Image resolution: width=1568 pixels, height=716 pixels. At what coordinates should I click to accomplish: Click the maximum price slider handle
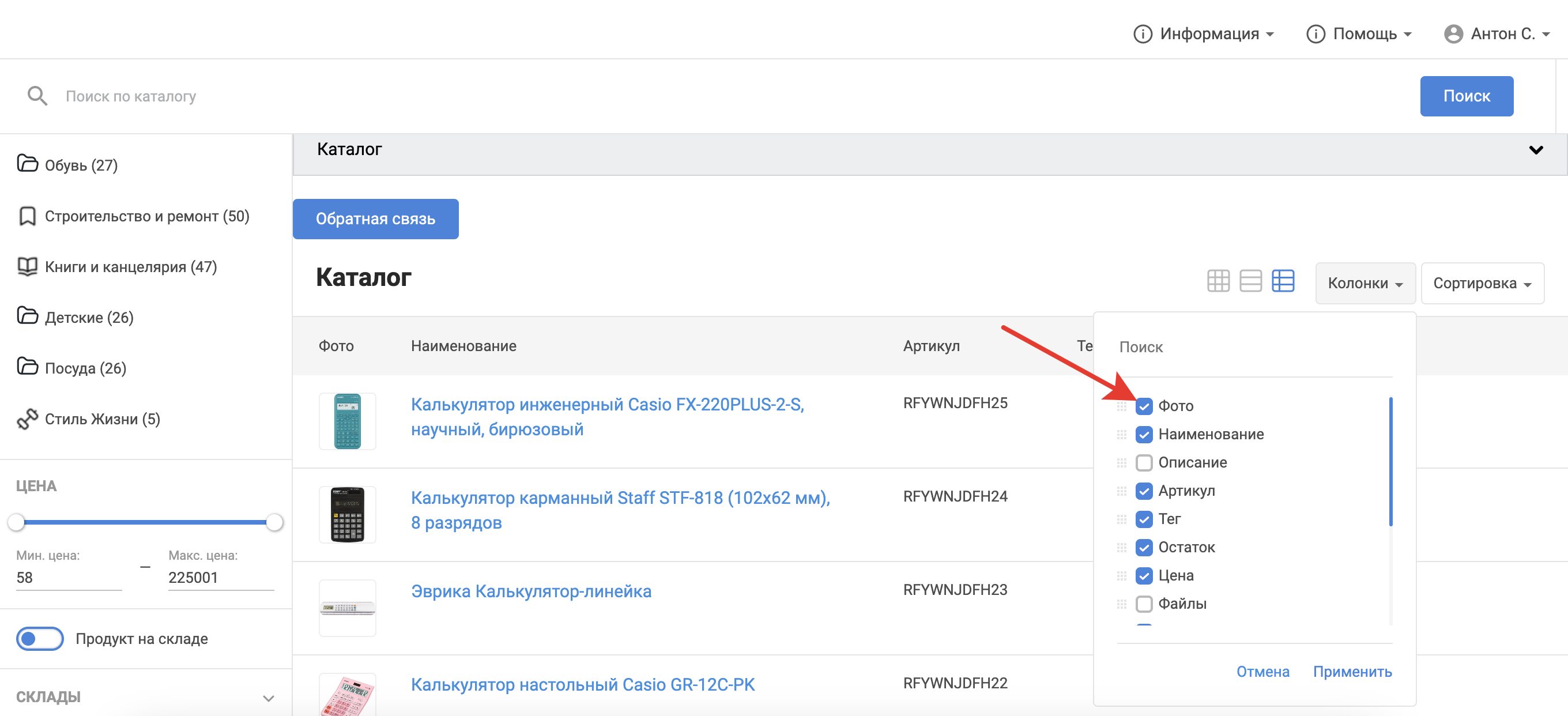274,522
